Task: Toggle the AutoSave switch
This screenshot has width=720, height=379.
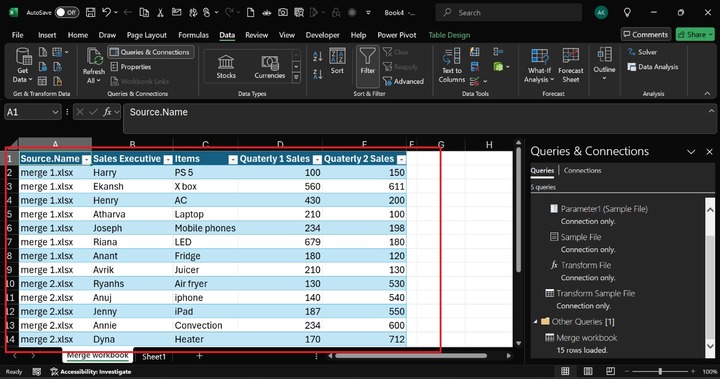Action: 67,12
